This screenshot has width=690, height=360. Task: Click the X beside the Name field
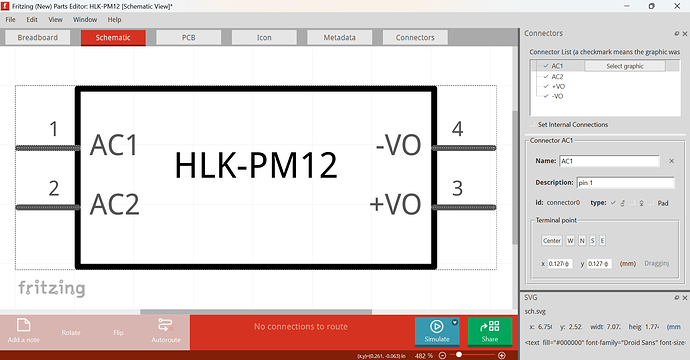pos(672,161)
